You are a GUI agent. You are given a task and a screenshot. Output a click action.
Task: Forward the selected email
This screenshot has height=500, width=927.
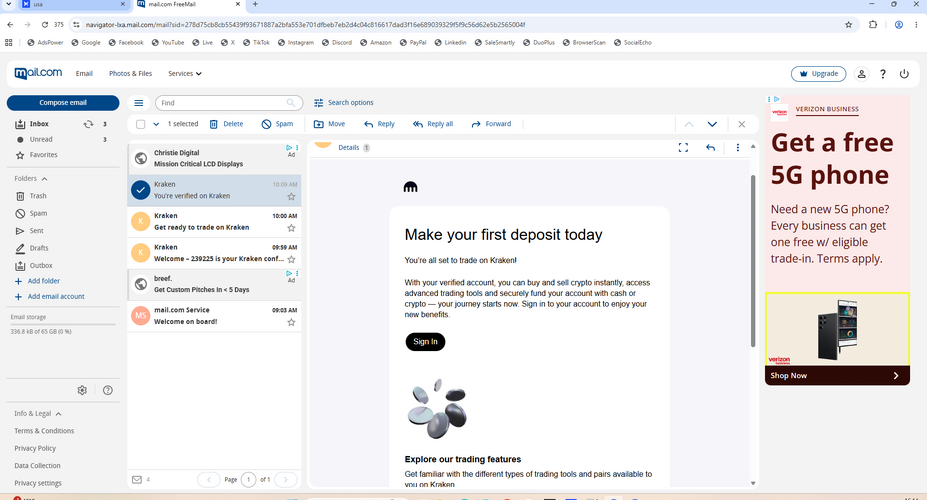[x=491, y=124]
